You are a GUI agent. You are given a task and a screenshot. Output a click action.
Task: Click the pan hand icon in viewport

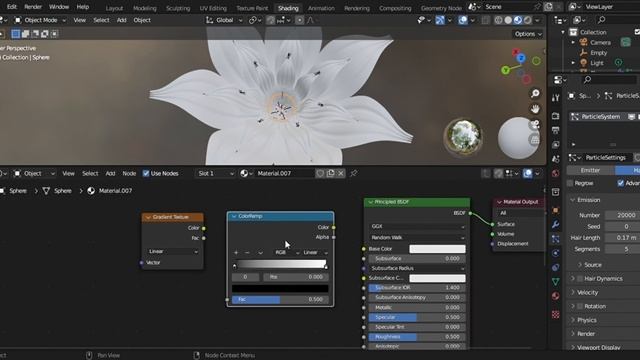pos(535,109)
